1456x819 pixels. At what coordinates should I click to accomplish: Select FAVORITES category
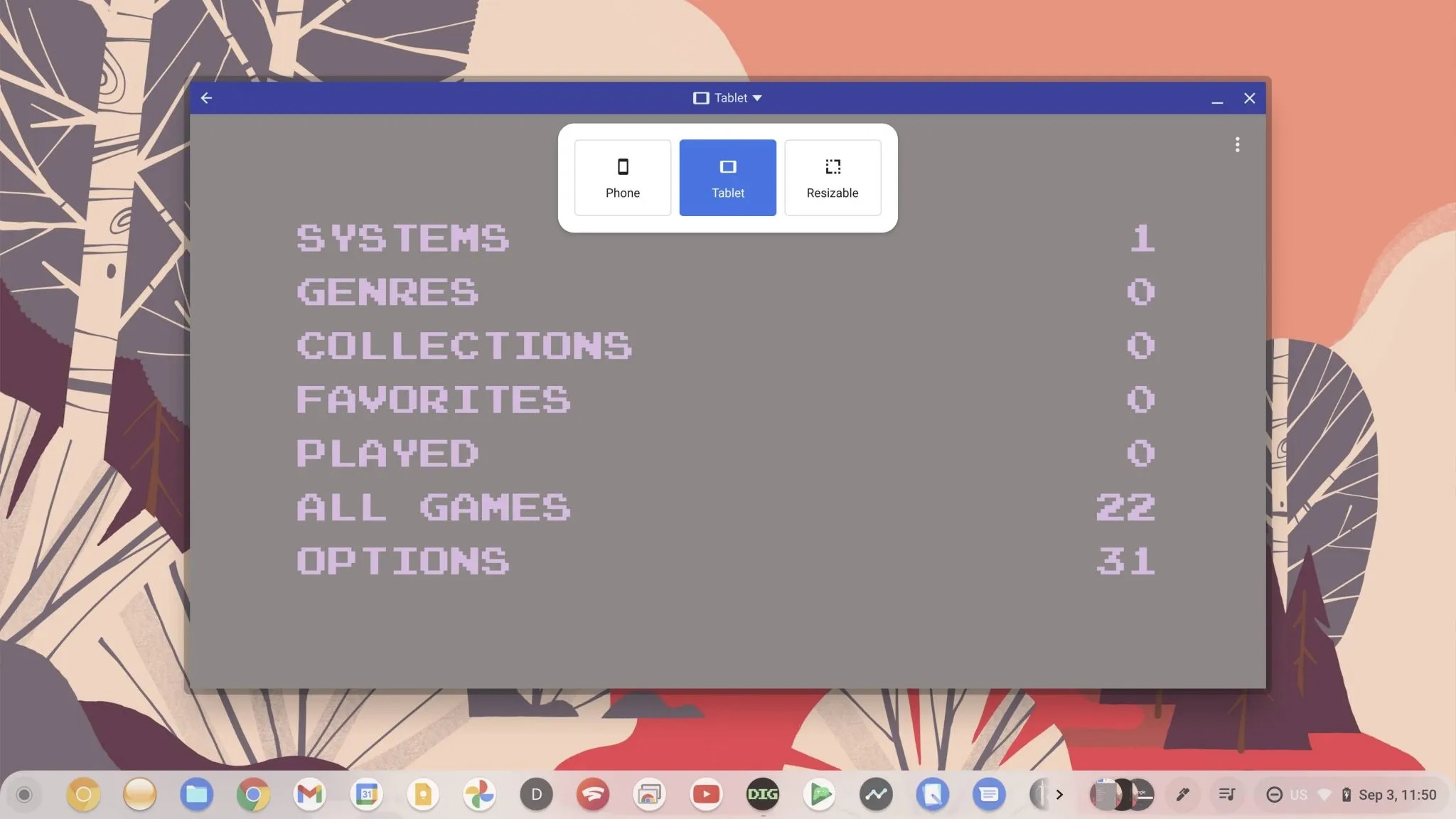coord(434,399)
